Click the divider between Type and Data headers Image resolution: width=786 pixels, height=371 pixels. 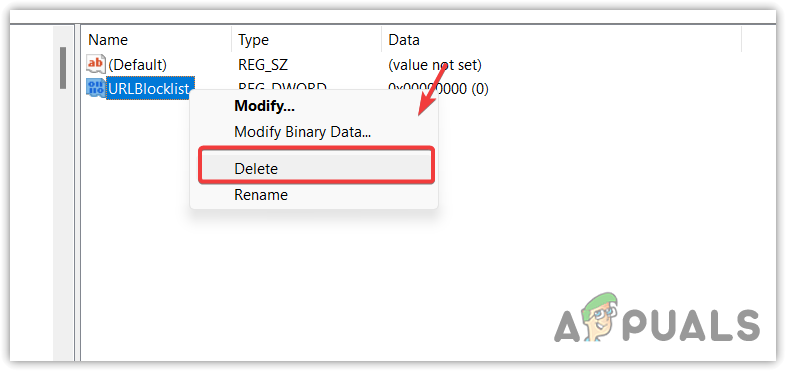coord(381,40)
